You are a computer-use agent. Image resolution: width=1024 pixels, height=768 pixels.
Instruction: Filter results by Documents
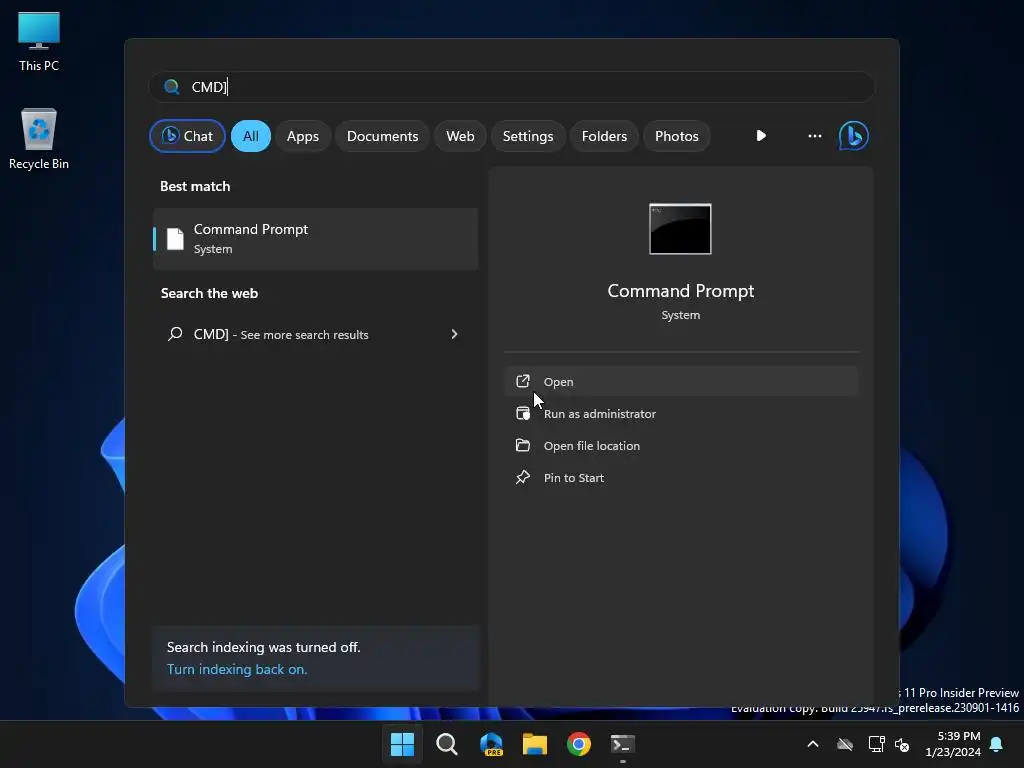[x=382, y=136]
